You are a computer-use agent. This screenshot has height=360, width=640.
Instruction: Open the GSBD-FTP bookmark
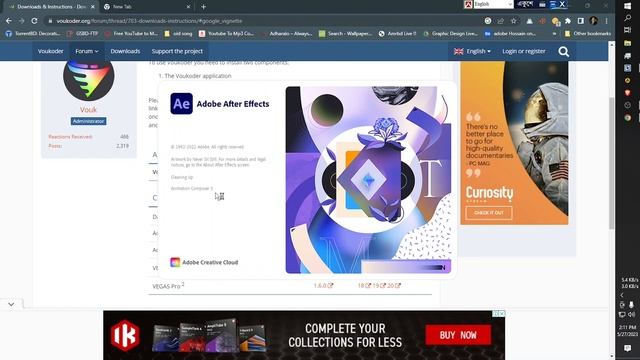point(83,33)
